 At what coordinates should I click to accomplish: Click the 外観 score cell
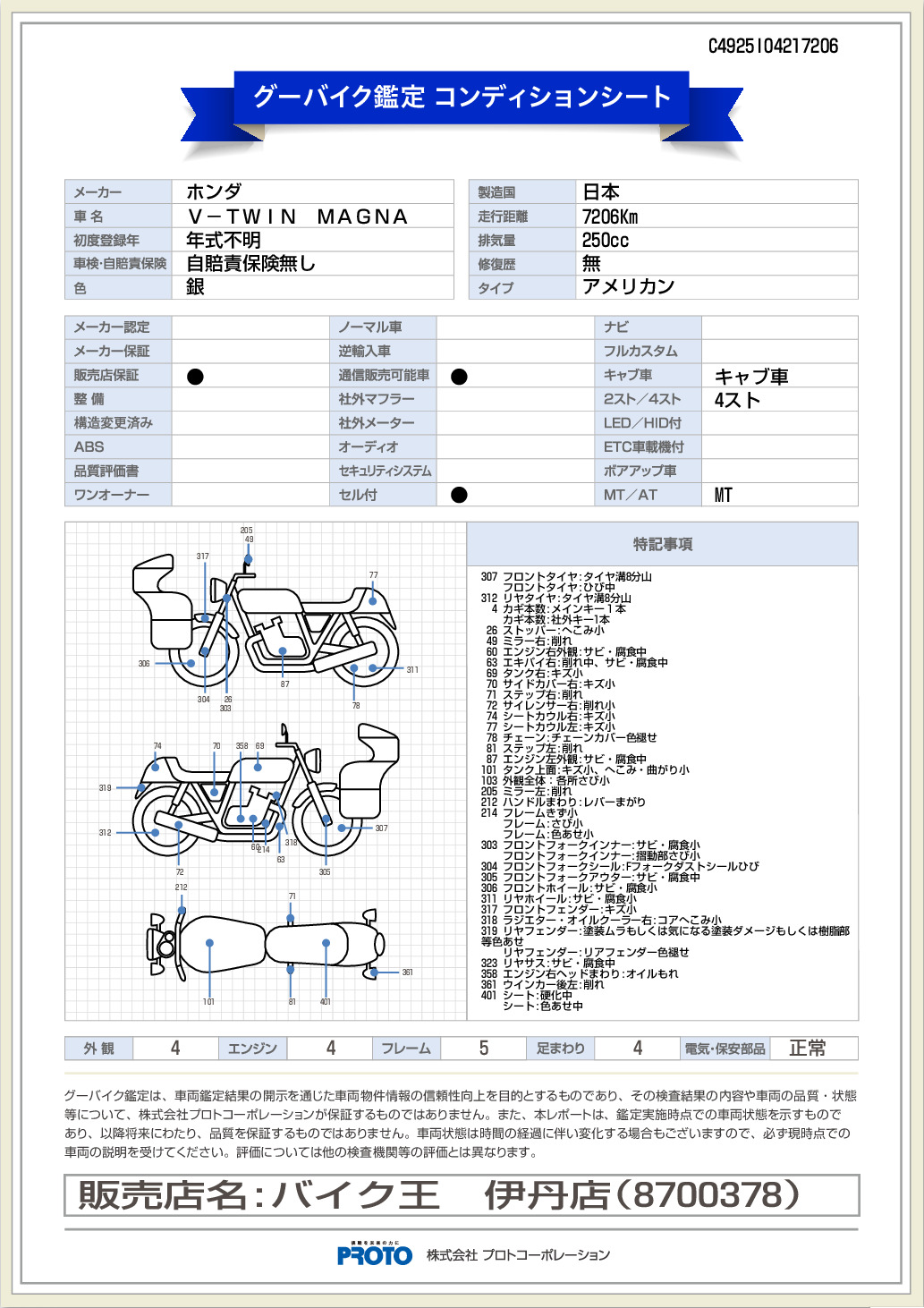[x=175, y=1048]
